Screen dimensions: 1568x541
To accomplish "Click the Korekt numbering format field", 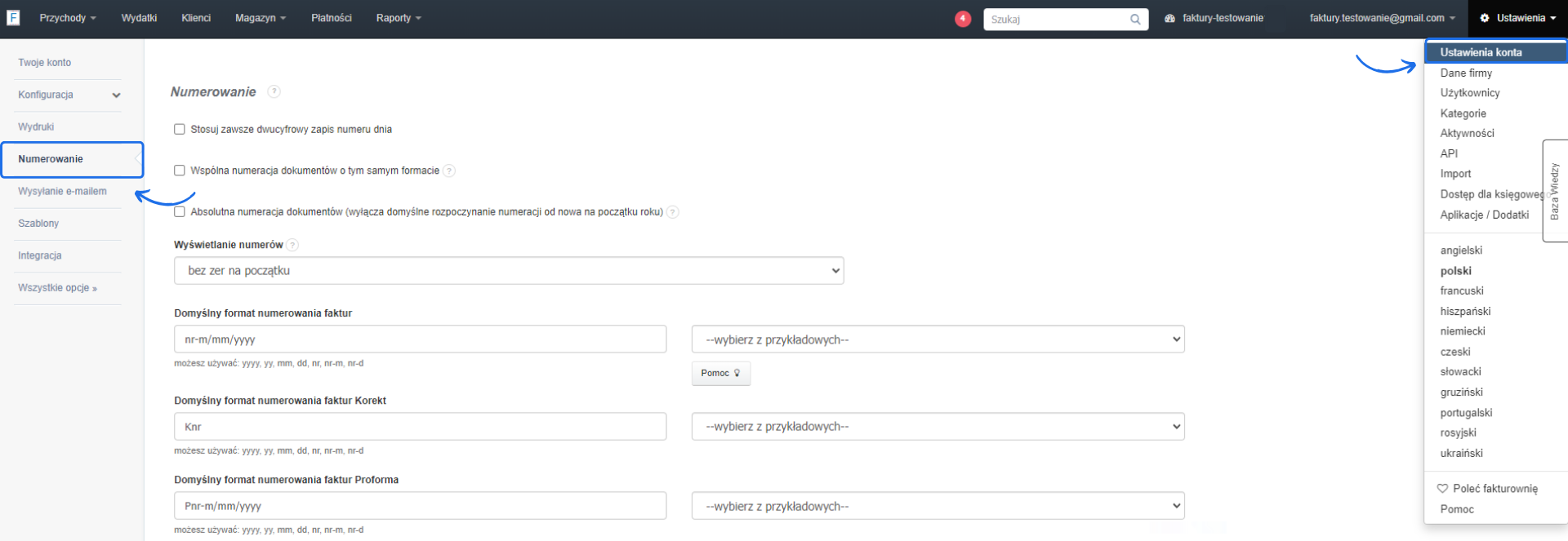I will pyautogui.click(x=420, y=427).
